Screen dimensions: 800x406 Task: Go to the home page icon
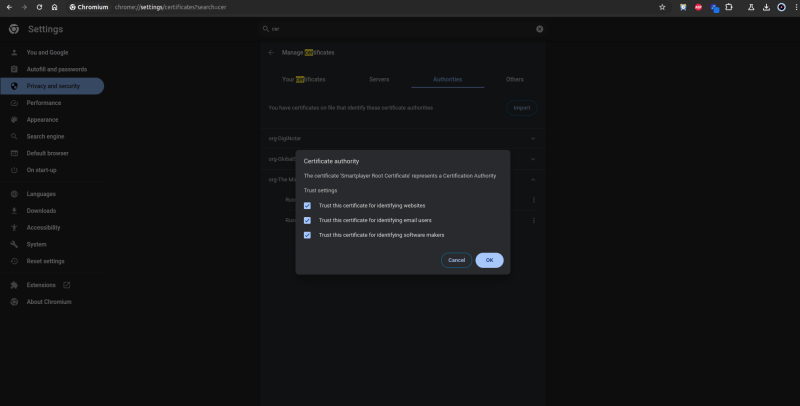click(55, 7)
